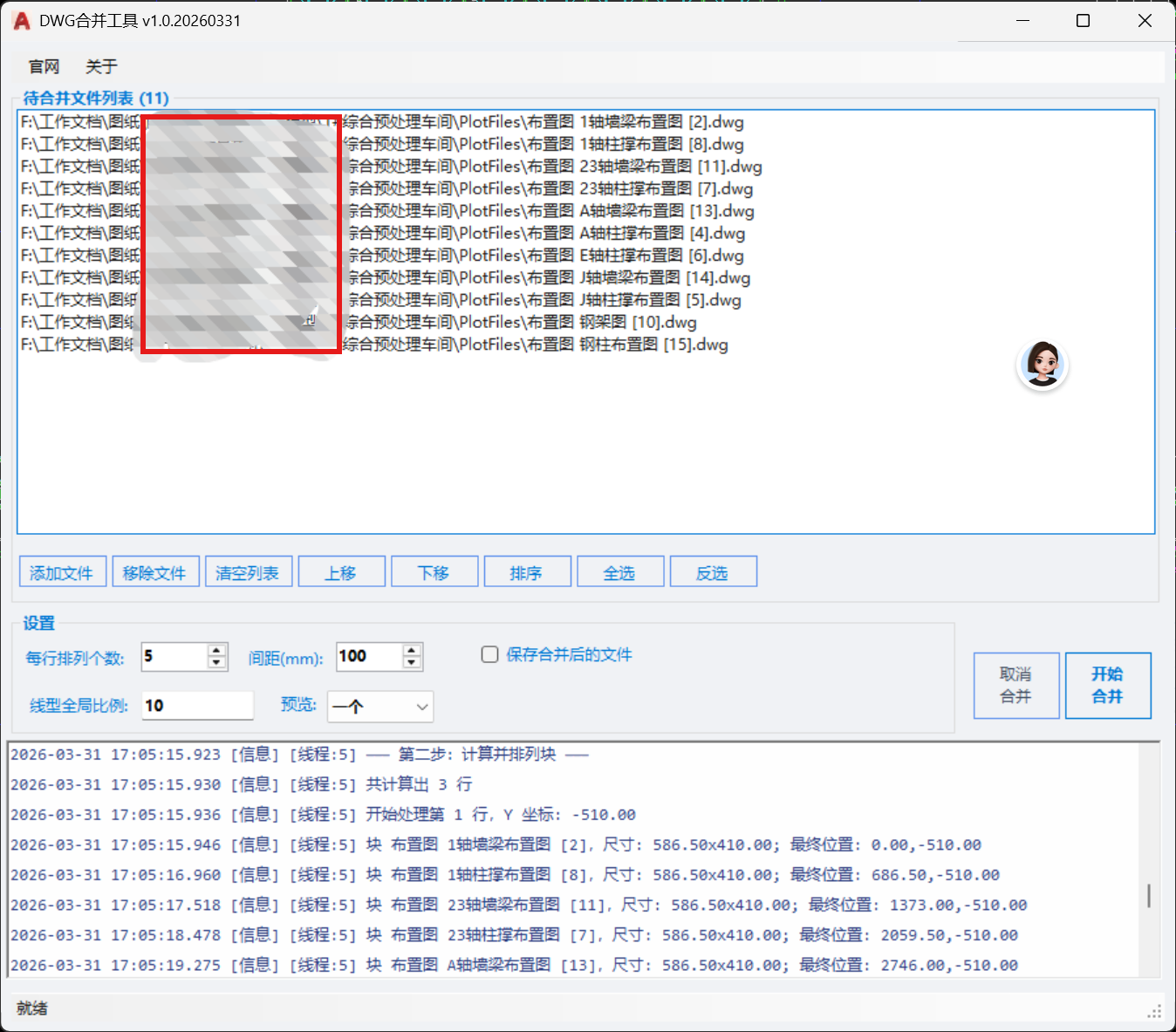Open the 官网 menu
This screenshot has height=1032, width=1176.
click(x=44, y=66)
